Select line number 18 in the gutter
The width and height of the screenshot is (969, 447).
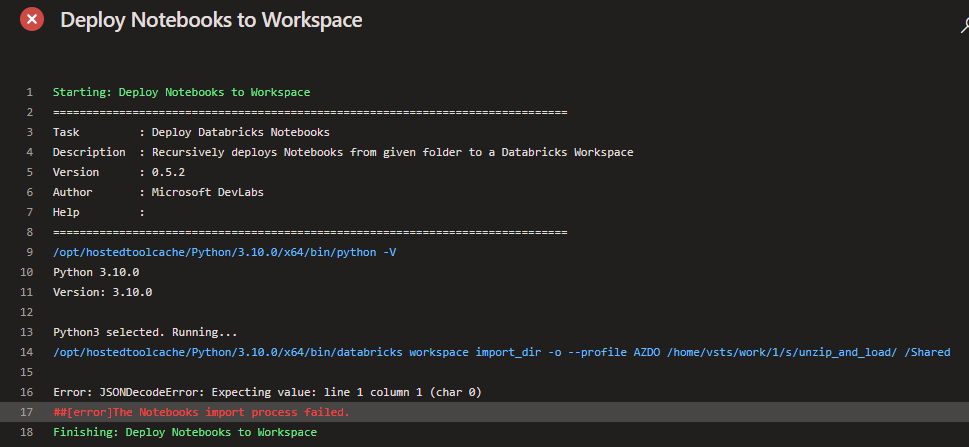[27, 432]
